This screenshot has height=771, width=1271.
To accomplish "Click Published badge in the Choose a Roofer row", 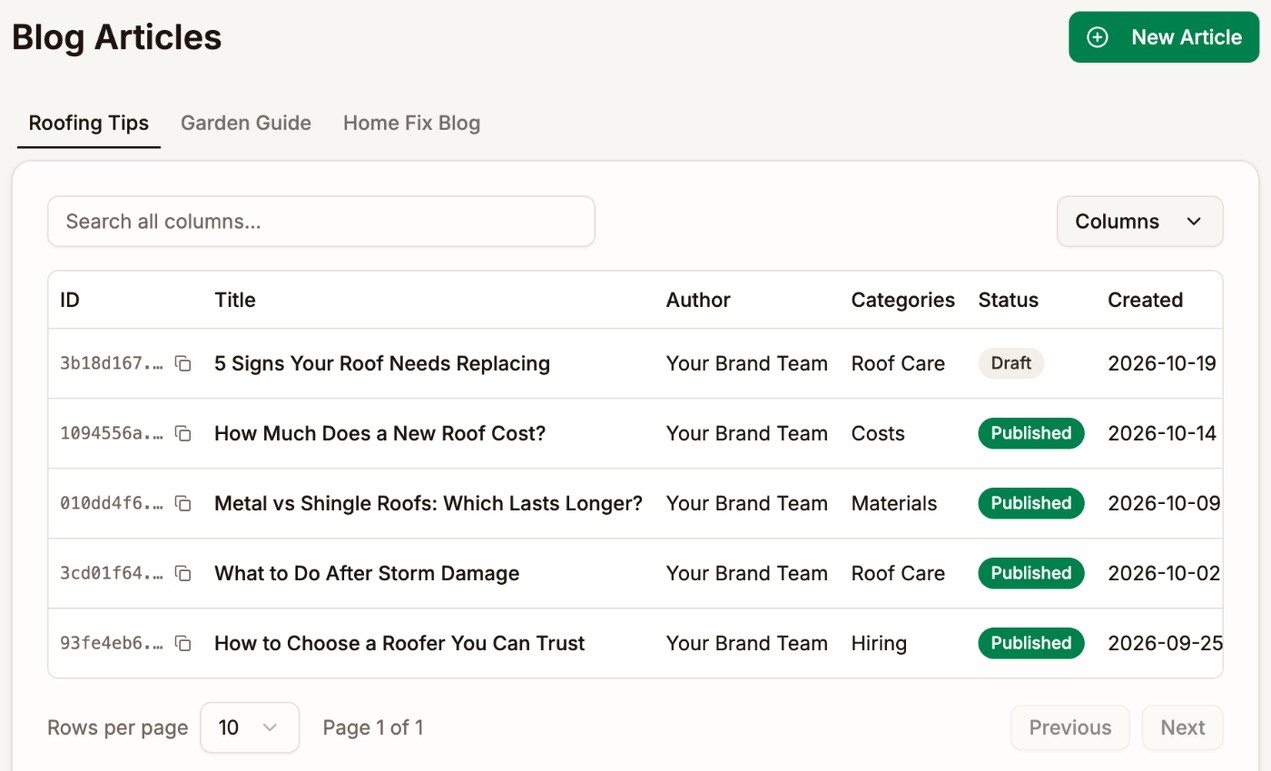I will 1031,643.
